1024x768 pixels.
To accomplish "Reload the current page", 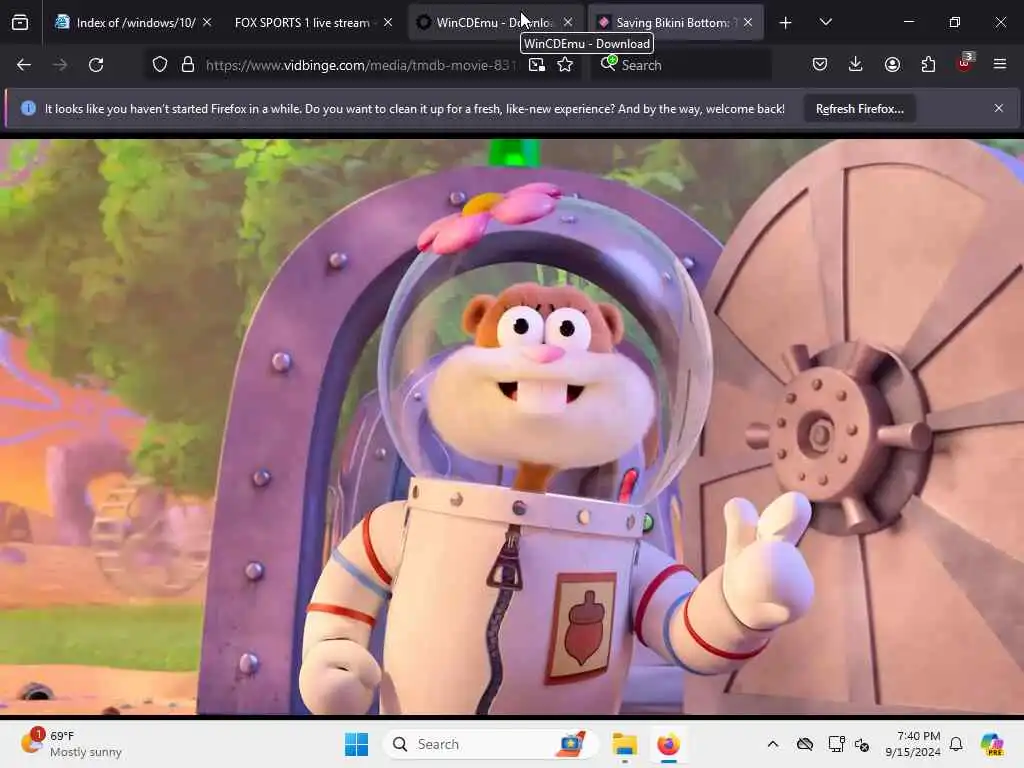I will [96, 65].
